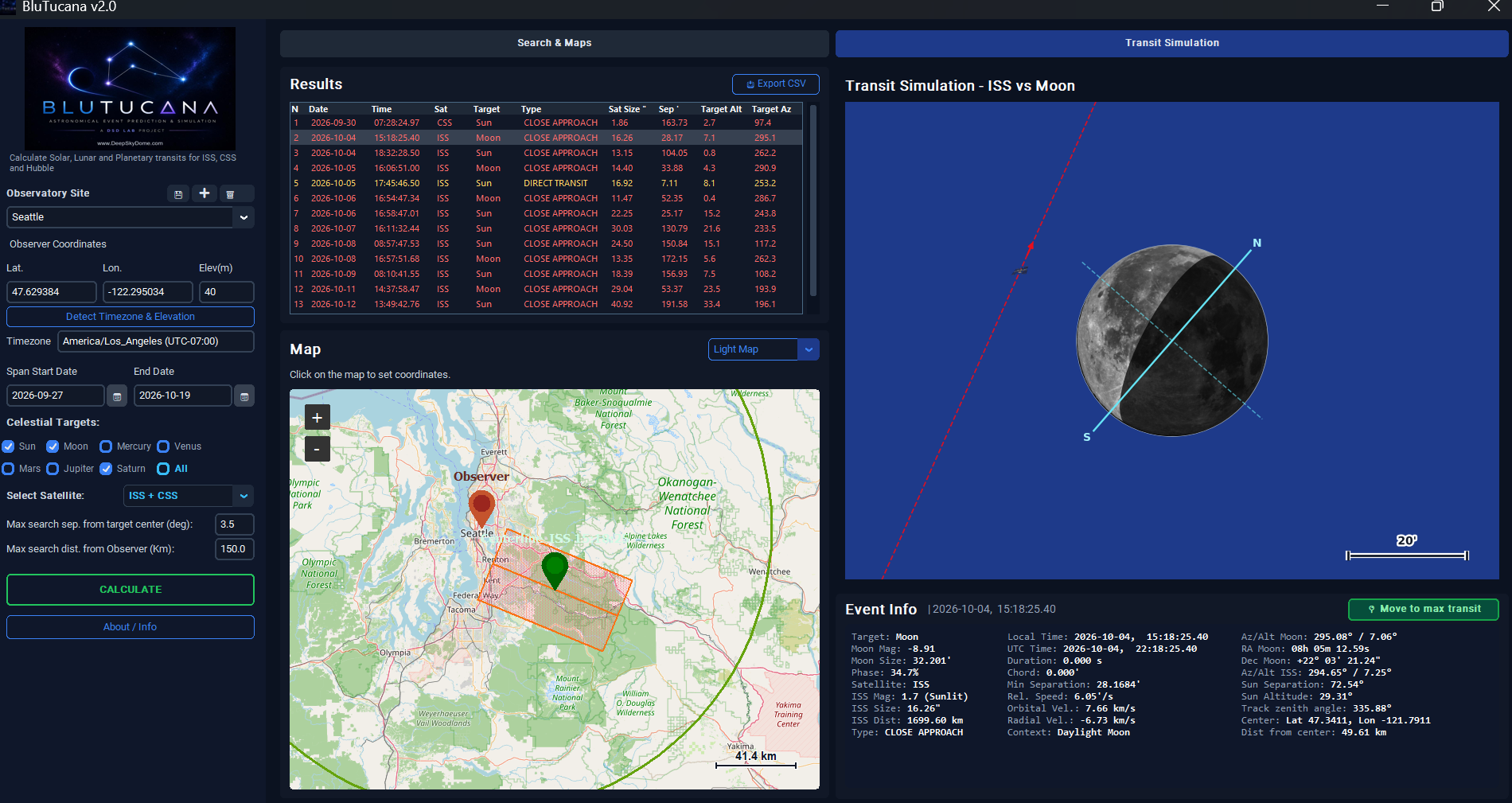Viewport: 1512px width, 803px height.
Task: Click Move to max transit button
Action: point(1424,609)
